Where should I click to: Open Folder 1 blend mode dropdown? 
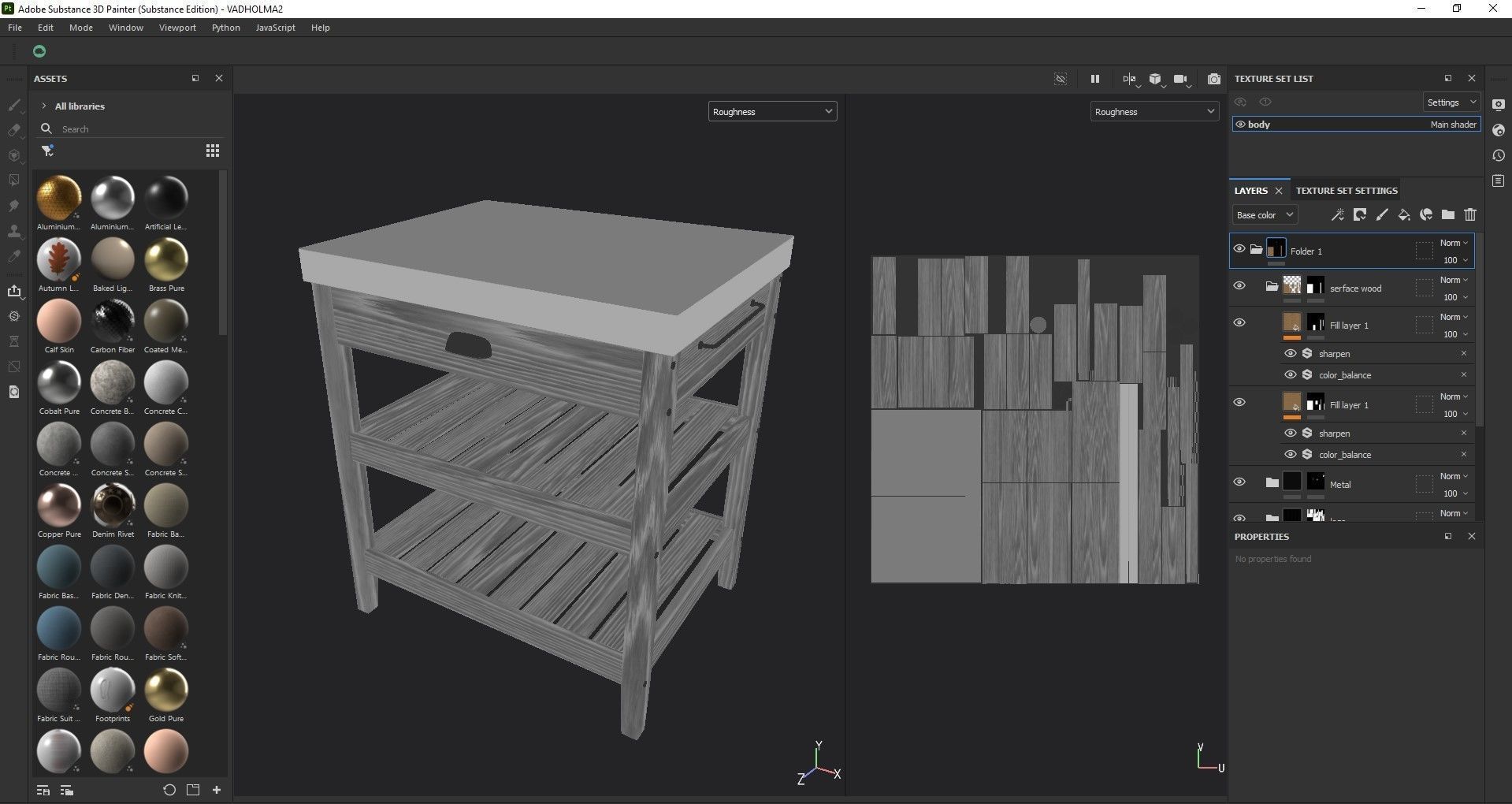coord(1454,243)
